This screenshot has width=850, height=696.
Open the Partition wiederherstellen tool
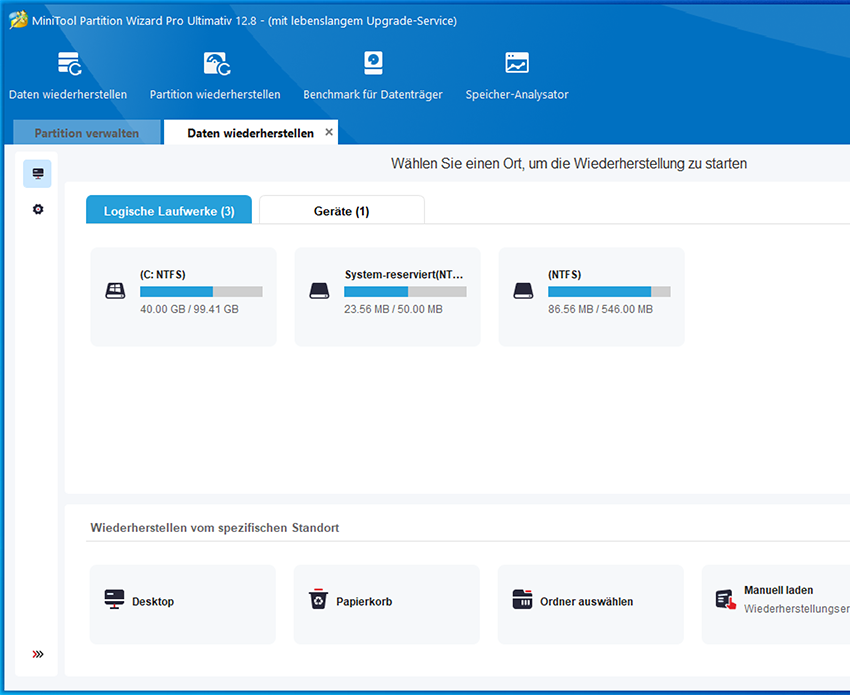(x=215, y=65)
